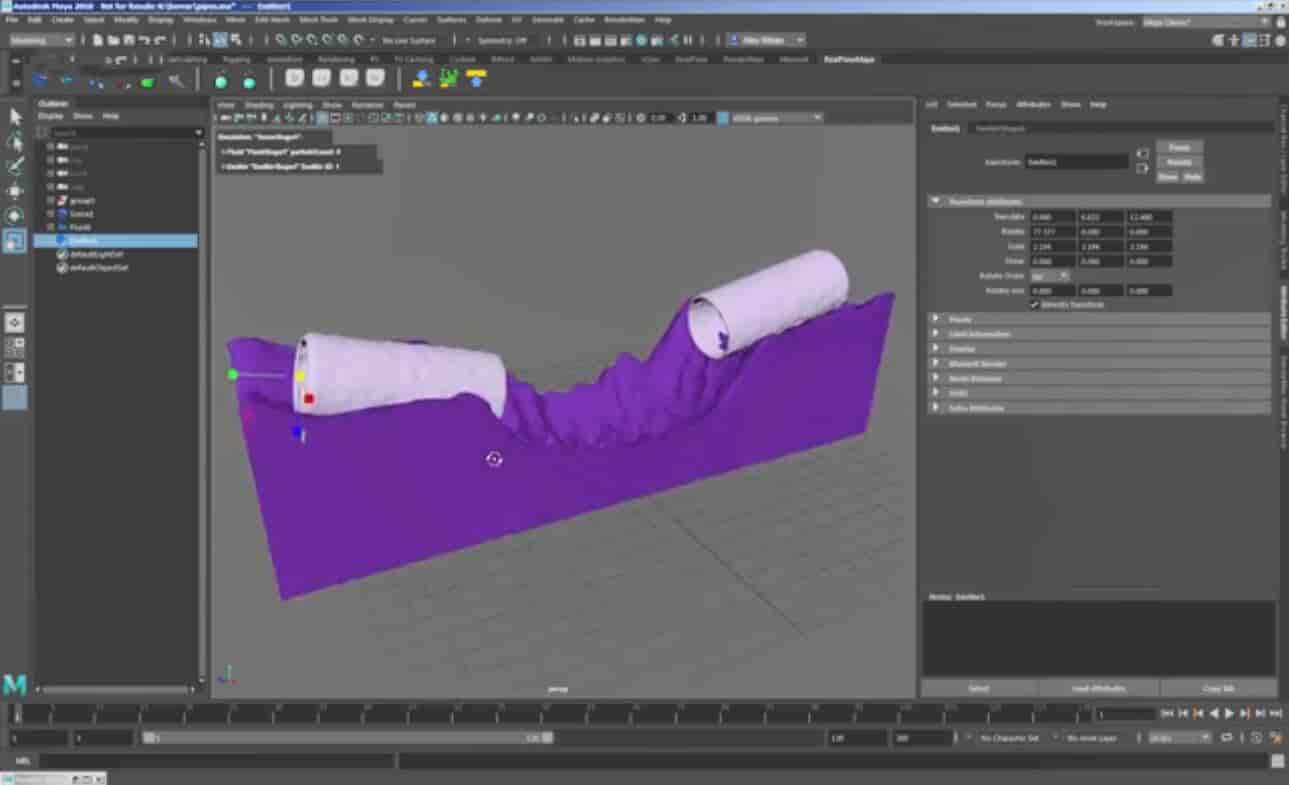
Task: Click Load Attributes at the panel bottom
Action: tap(1098, 688)
